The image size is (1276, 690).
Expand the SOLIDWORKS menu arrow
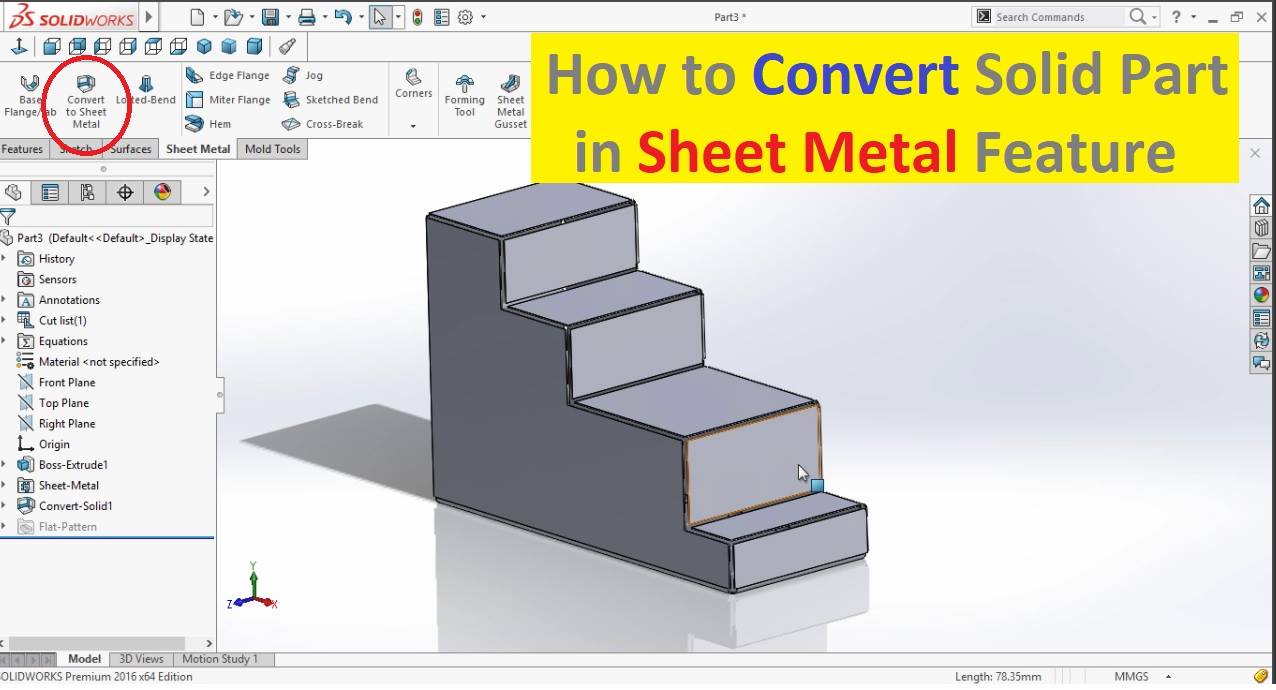(x=149, y=17)
